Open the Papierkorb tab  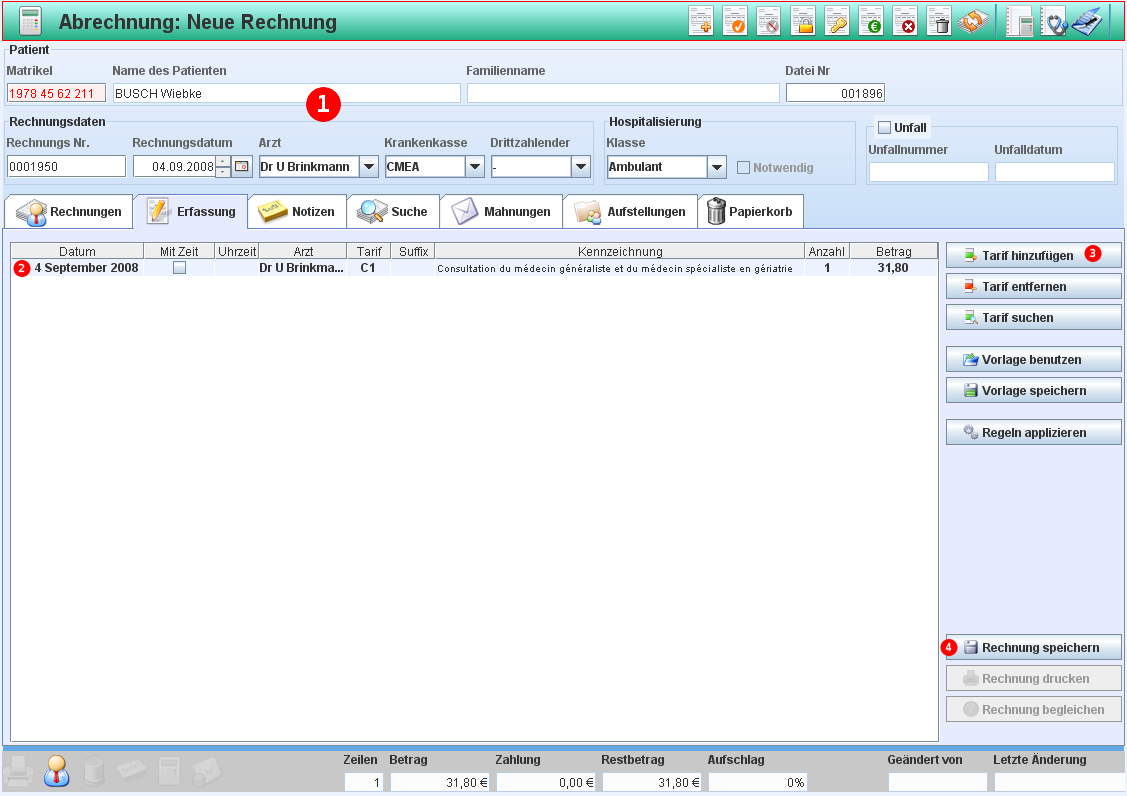point(750,212)
